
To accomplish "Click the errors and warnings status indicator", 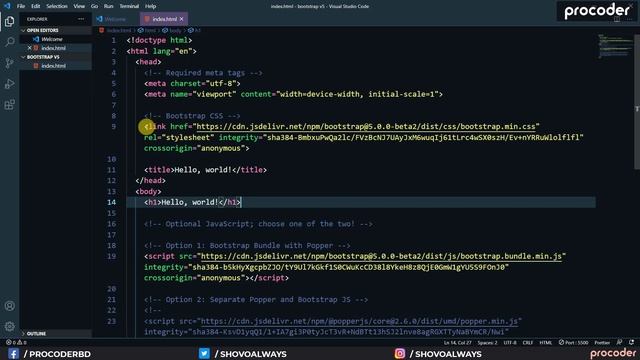I will (16, 342).
